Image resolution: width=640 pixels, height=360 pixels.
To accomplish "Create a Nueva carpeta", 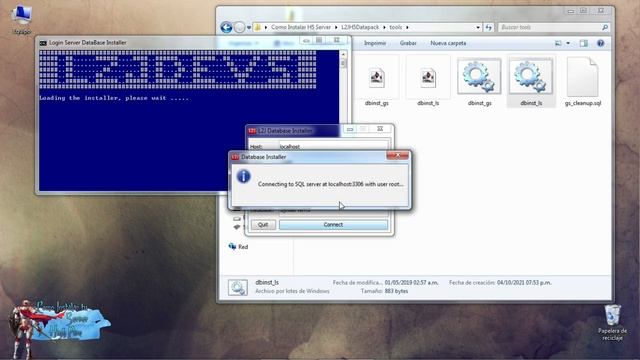I will coord(448,43).
